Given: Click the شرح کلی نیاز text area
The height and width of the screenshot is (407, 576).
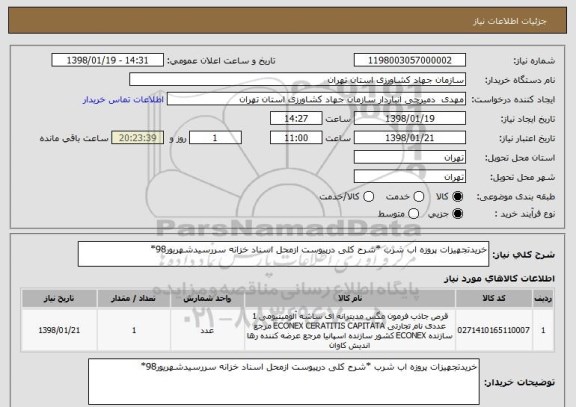Looking at the screenshot, I should pyautogui.click(x=283, y=254).
